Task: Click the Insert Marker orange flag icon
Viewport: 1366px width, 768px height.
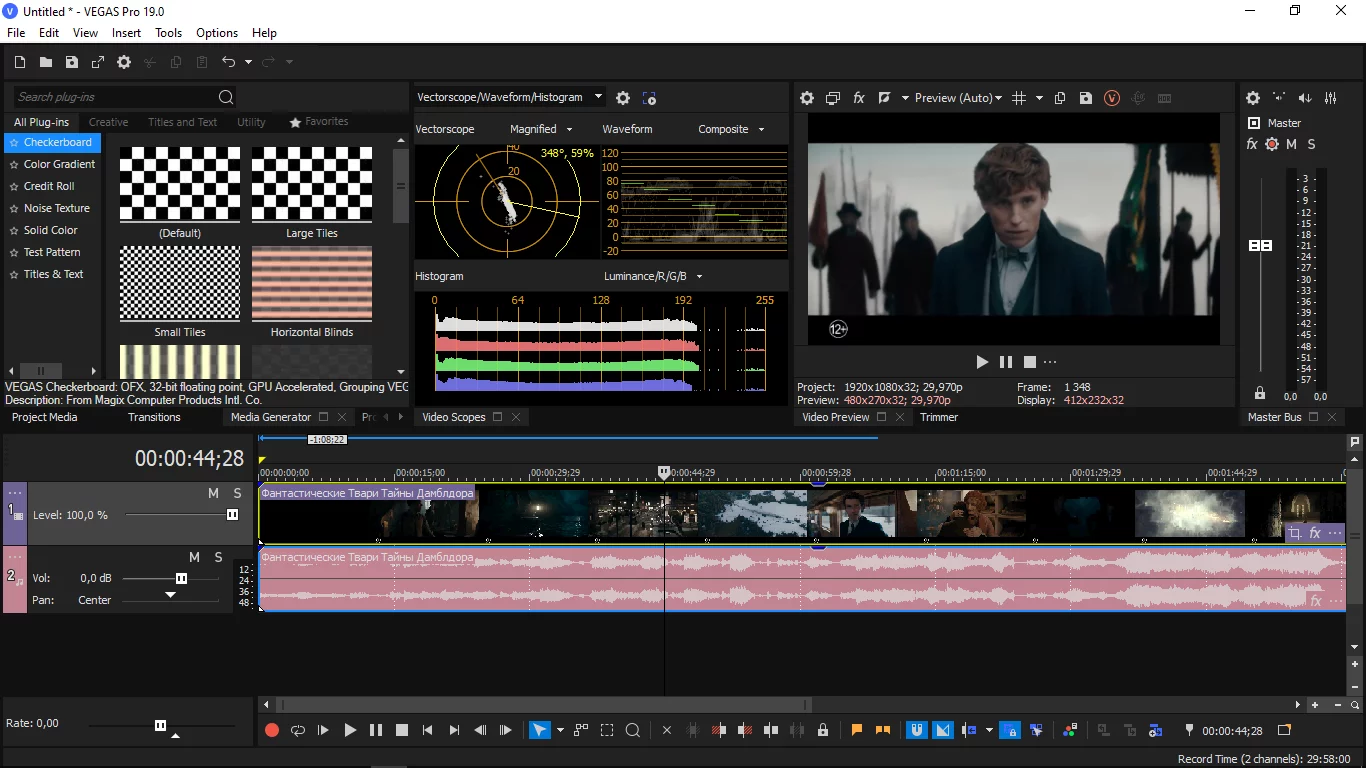Action: [857, 730]
